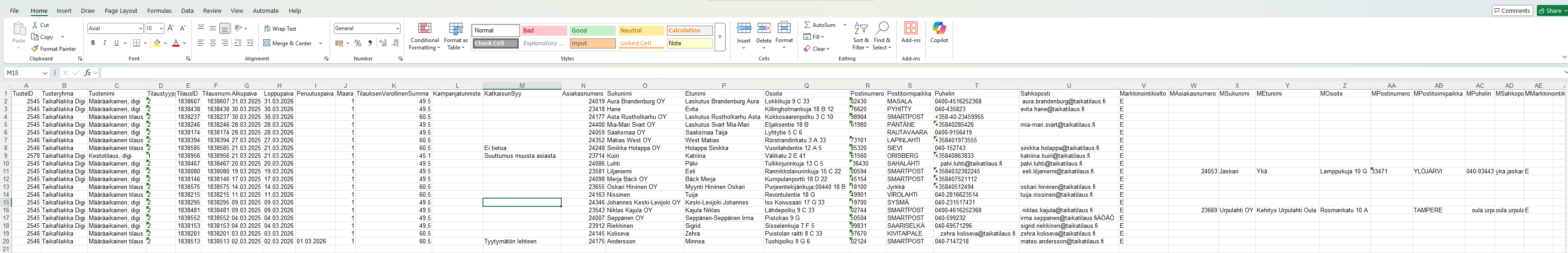Expand the General number format dropdown
Screen dimensions: 1568x253
pyautogui.click(x=397, y=28)
